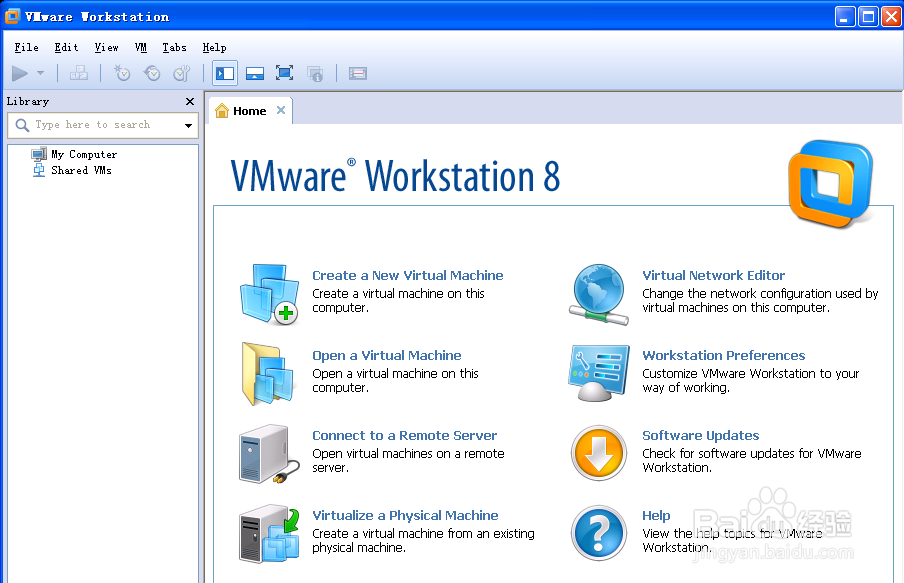Image resolution: width=904 pixels, height=583 pixels.
Task: Click the Open a Virtual Machine folder icon
Action: click(x=269, y=374)
